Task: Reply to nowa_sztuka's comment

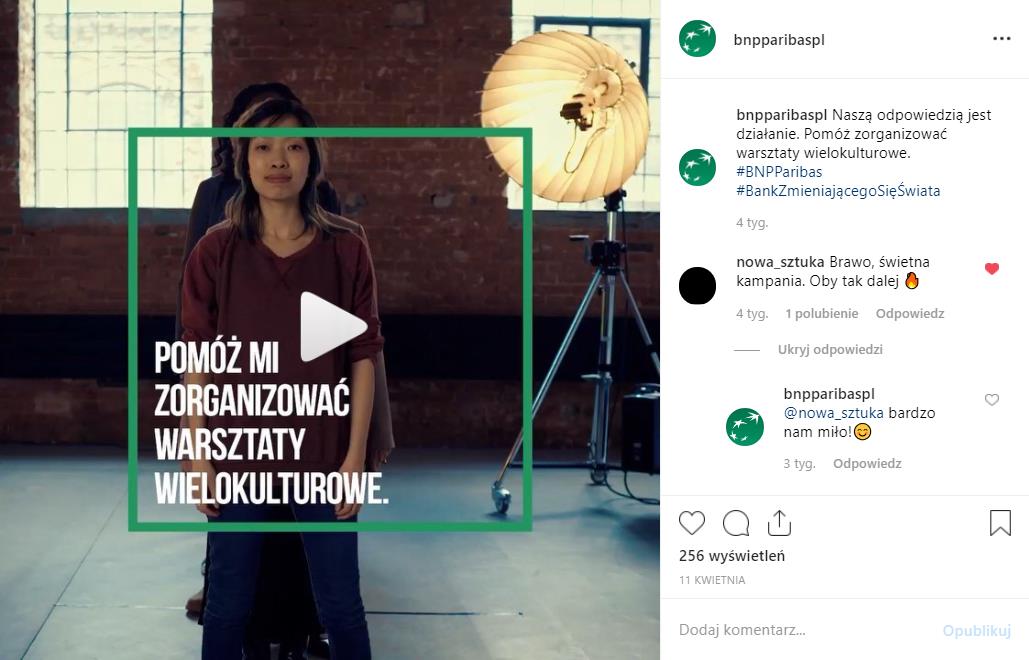Action: click(x=910, y=314)
